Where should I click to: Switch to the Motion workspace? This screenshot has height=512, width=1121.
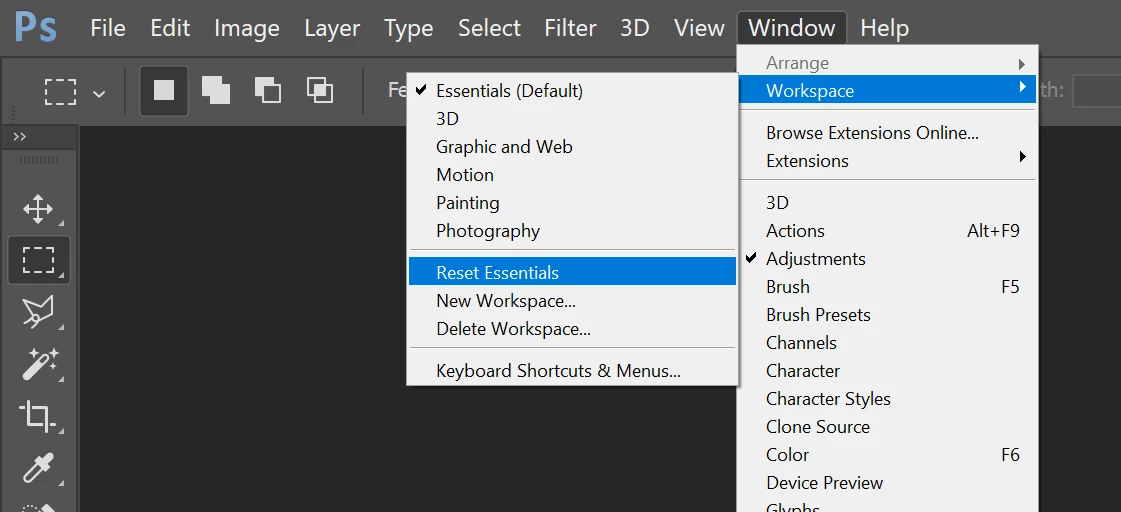click(572, 174)
